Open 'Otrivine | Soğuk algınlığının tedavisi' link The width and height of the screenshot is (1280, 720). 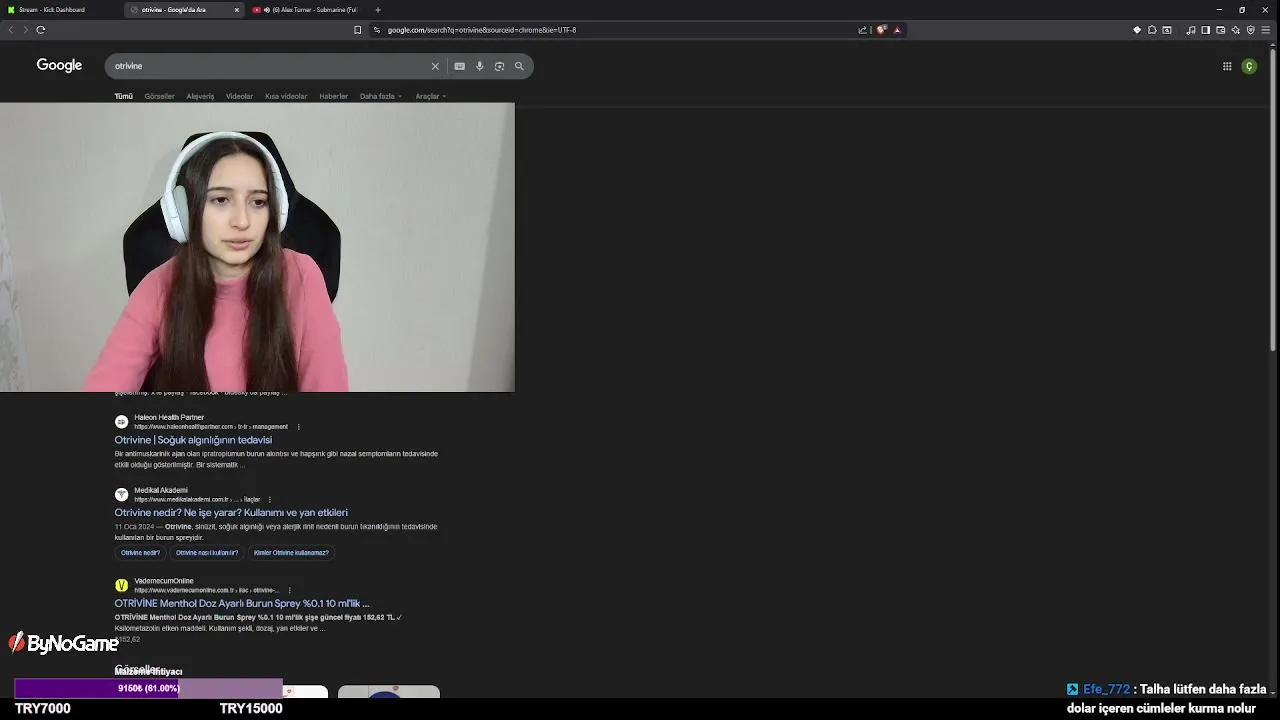pyautogui.click(x=193, y=440)
